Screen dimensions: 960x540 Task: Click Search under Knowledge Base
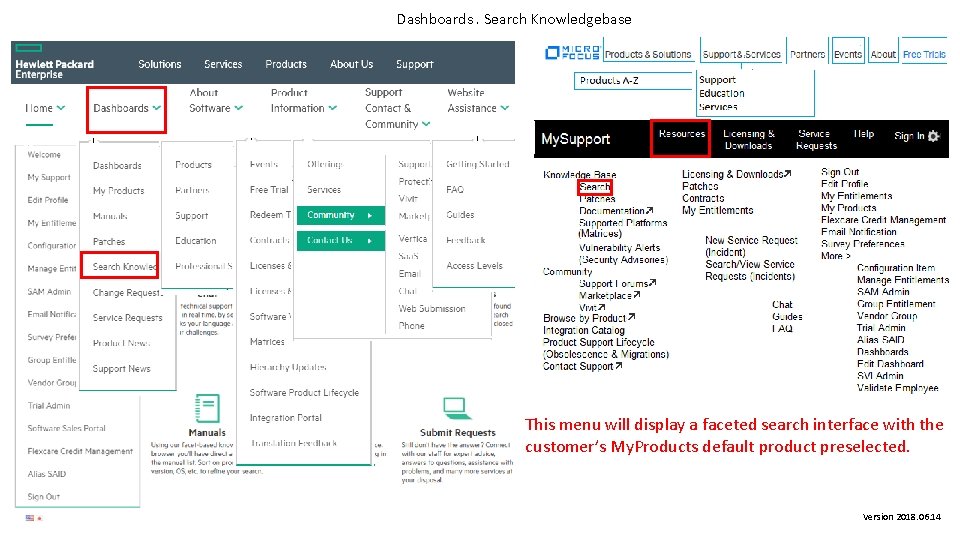tap(594, 187)
